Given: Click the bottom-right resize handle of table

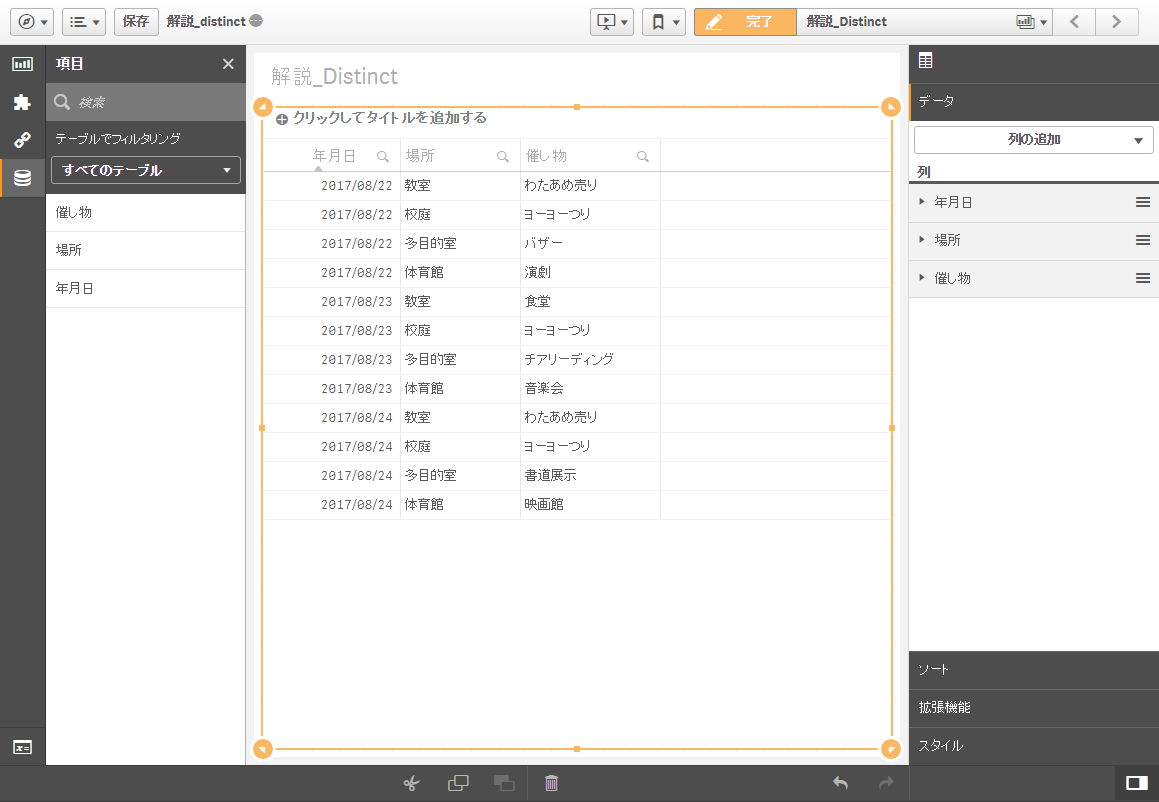Looking at the screenshot, I should pyautogui.click(x=891, y=749).
